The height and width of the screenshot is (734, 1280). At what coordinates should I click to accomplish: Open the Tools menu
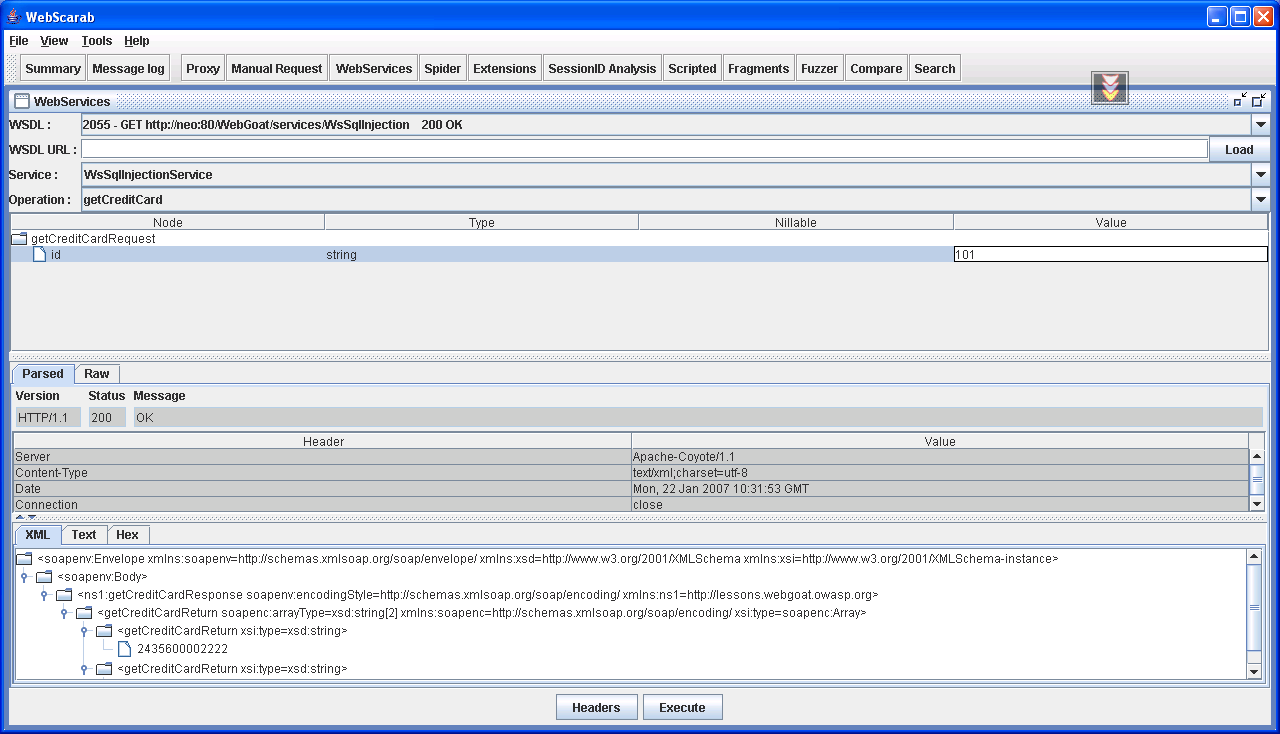[97, 41]
